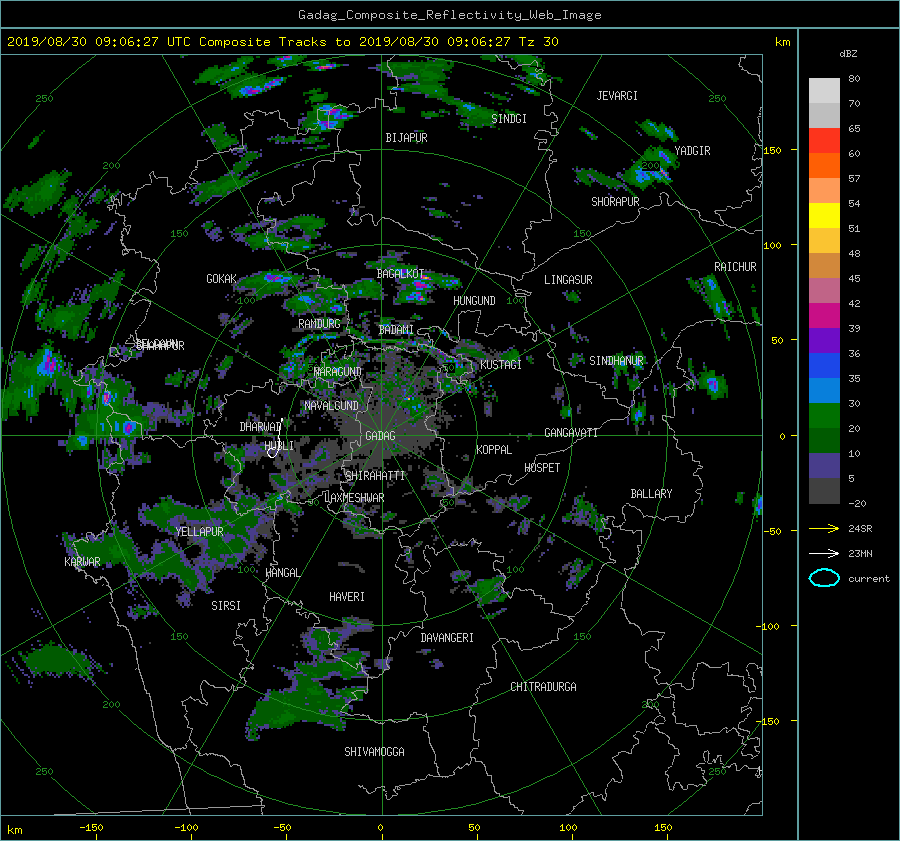
Task: Click the NAVALGUND city label
Action: point(331,406)
